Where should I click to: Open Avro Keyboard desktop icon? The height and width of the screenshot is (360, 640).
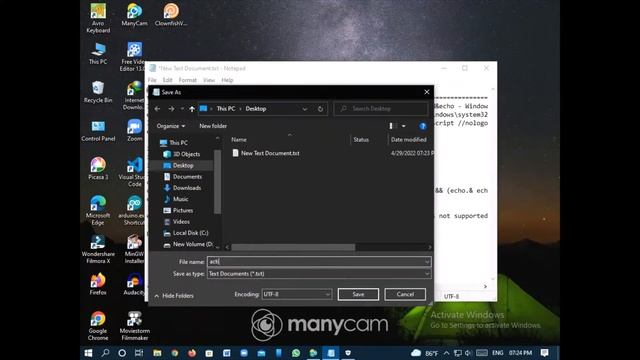(x=98, y=18)
